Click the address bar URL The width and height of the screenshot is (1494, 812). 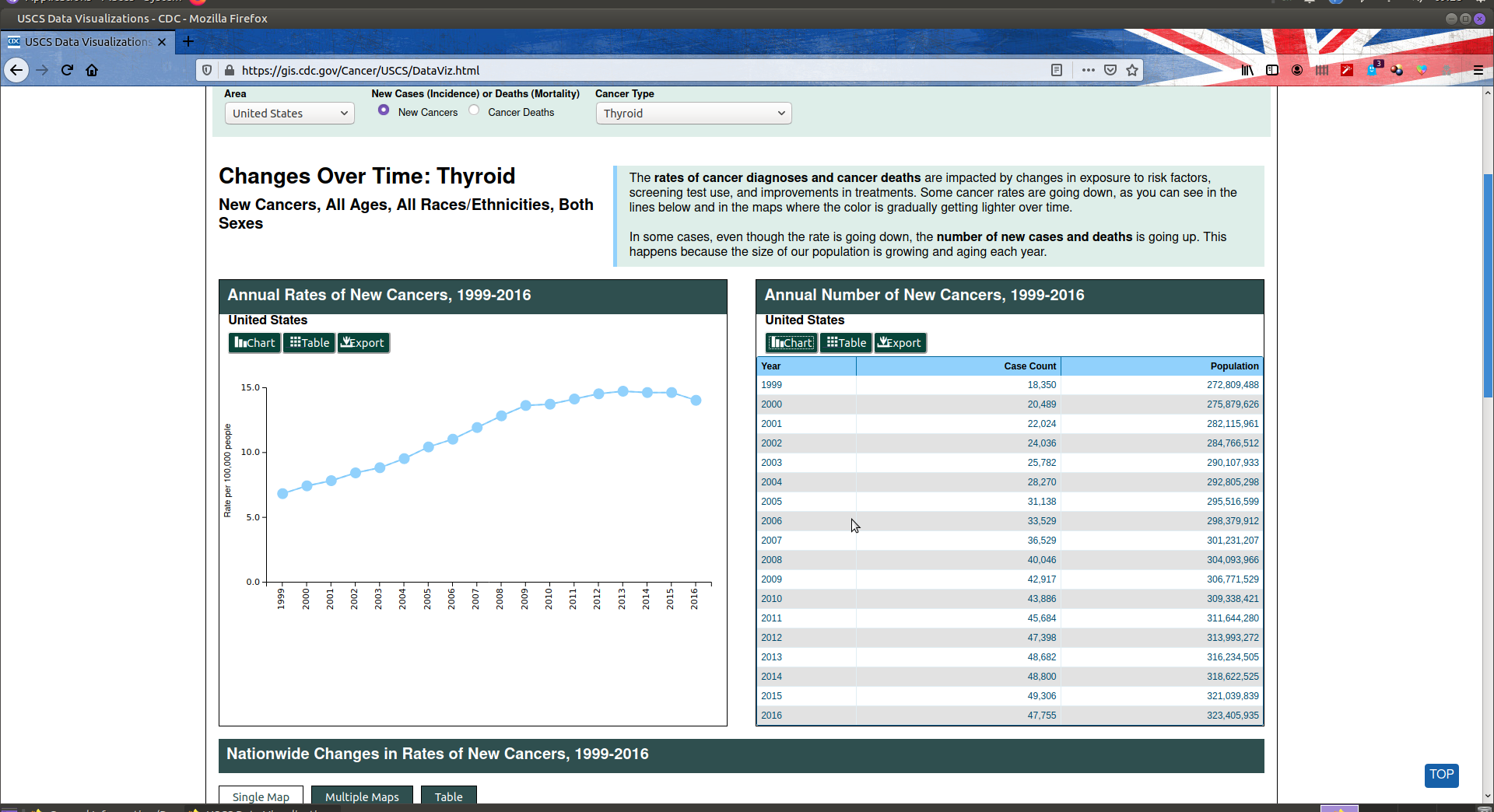[x=360, y=70]
